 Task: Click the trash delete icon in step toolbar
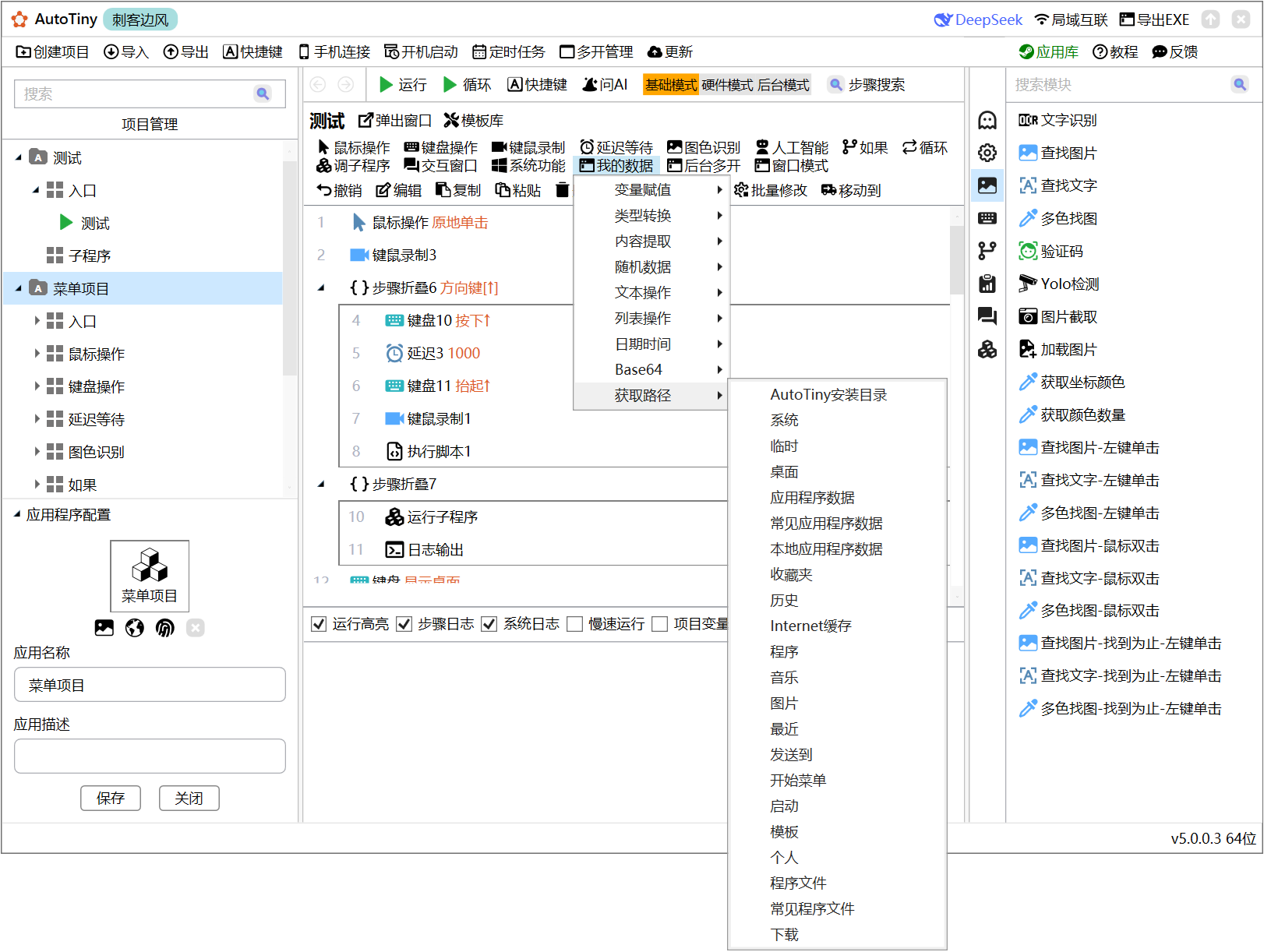coord(562,190)
